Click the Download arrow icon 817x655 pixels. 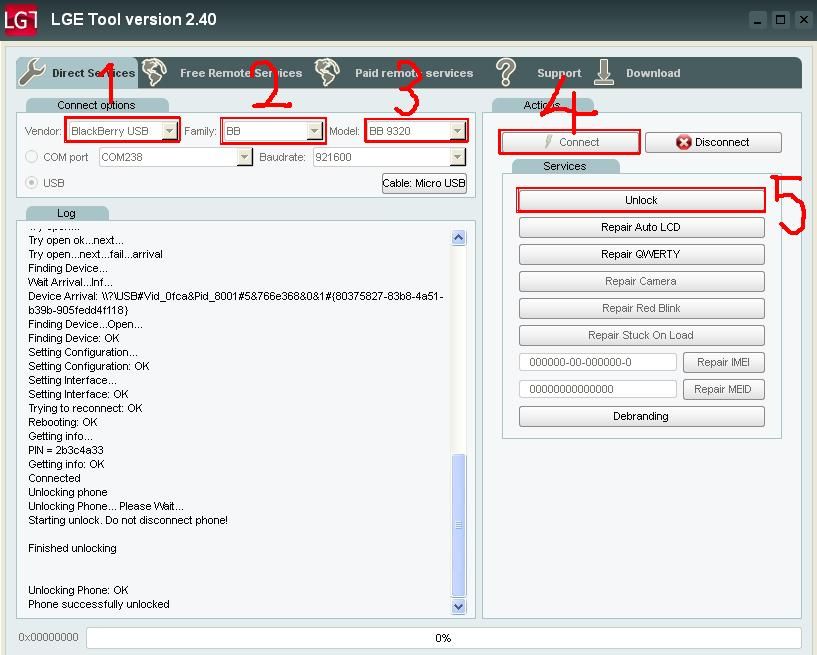[603, 72]
